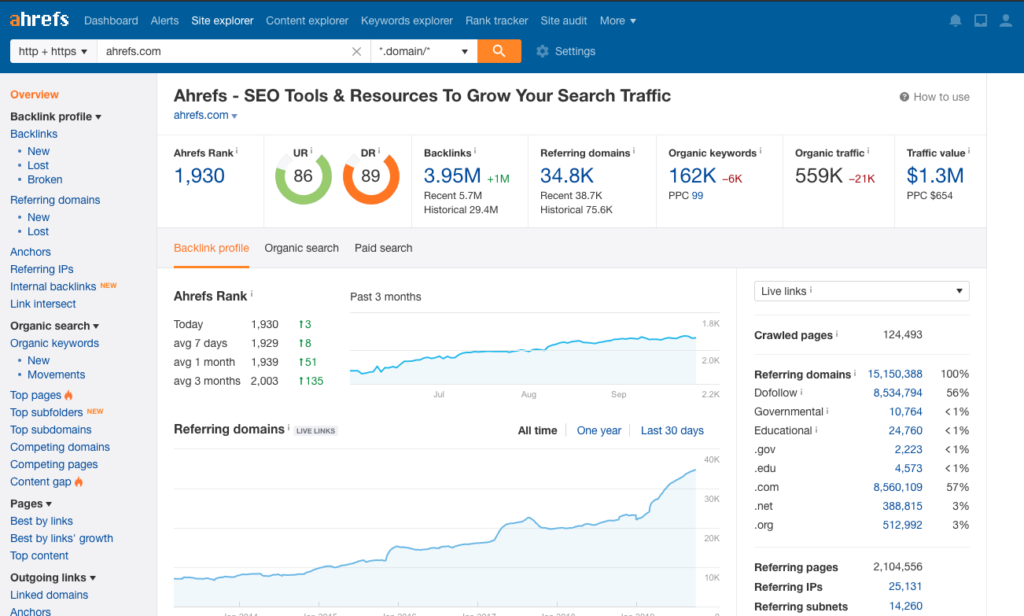Click the fire icon next to Top pages

tap(69, 395)
